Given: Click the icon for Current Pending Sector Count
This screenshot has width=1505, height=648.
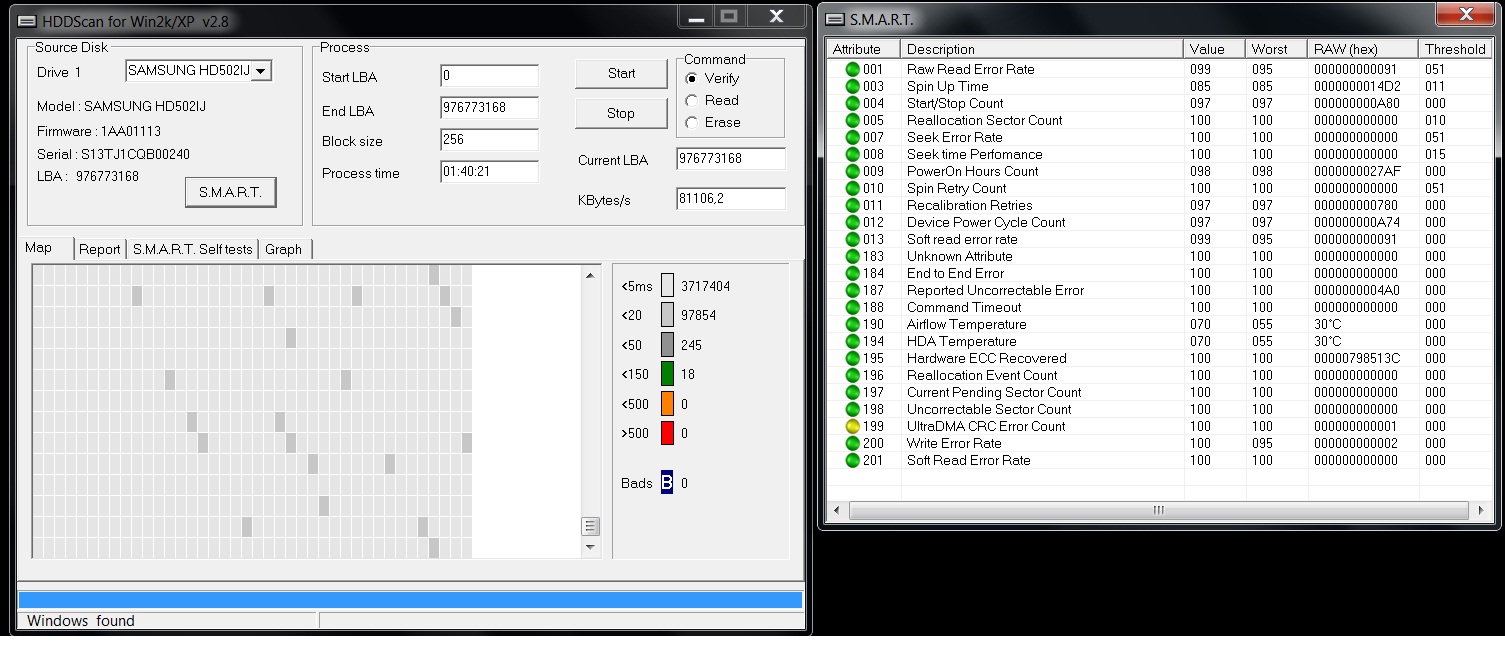Looking at the screenshot, I should 852,392.
